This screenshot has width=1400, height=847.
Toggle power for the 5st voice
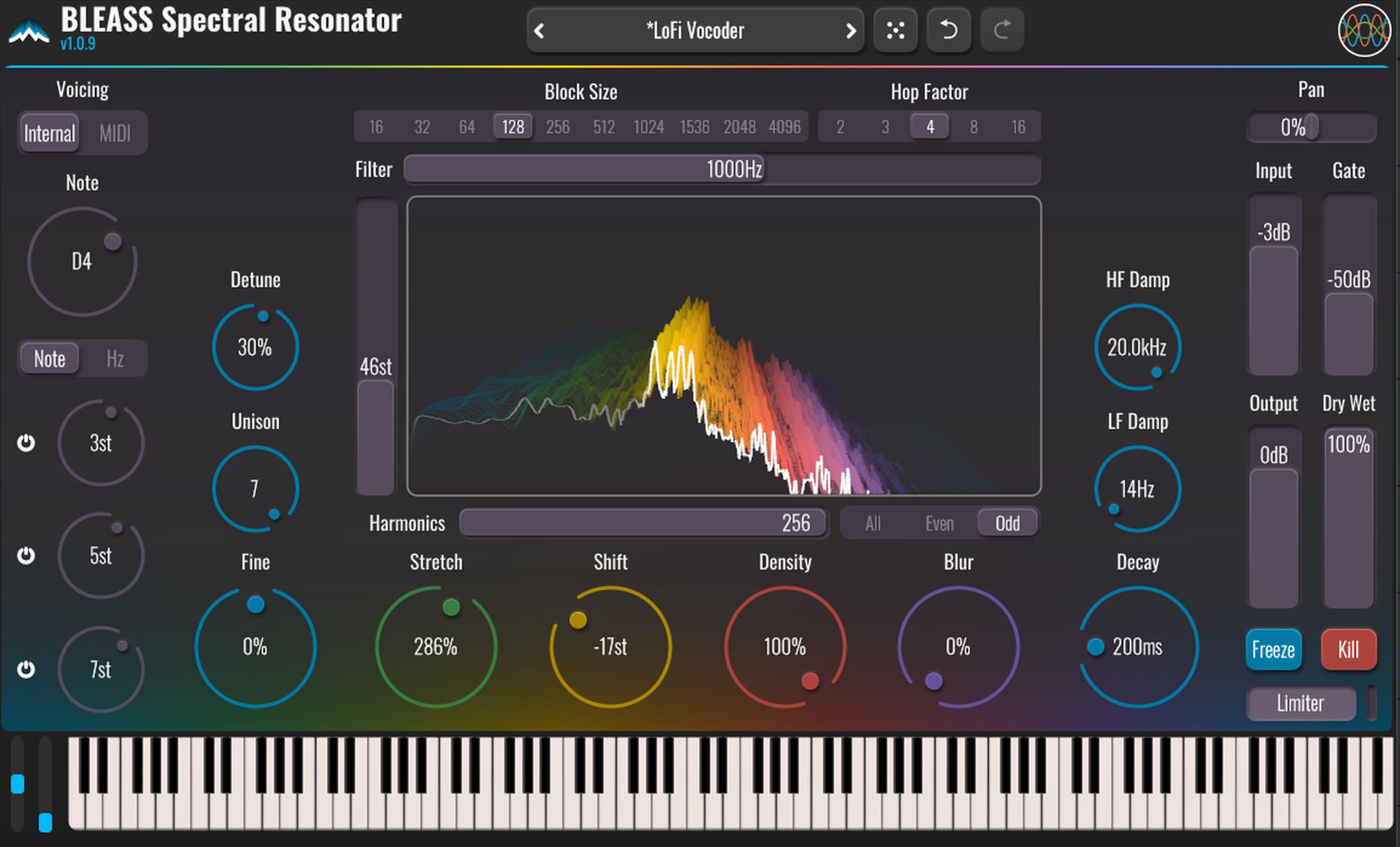tap(25, 556)
